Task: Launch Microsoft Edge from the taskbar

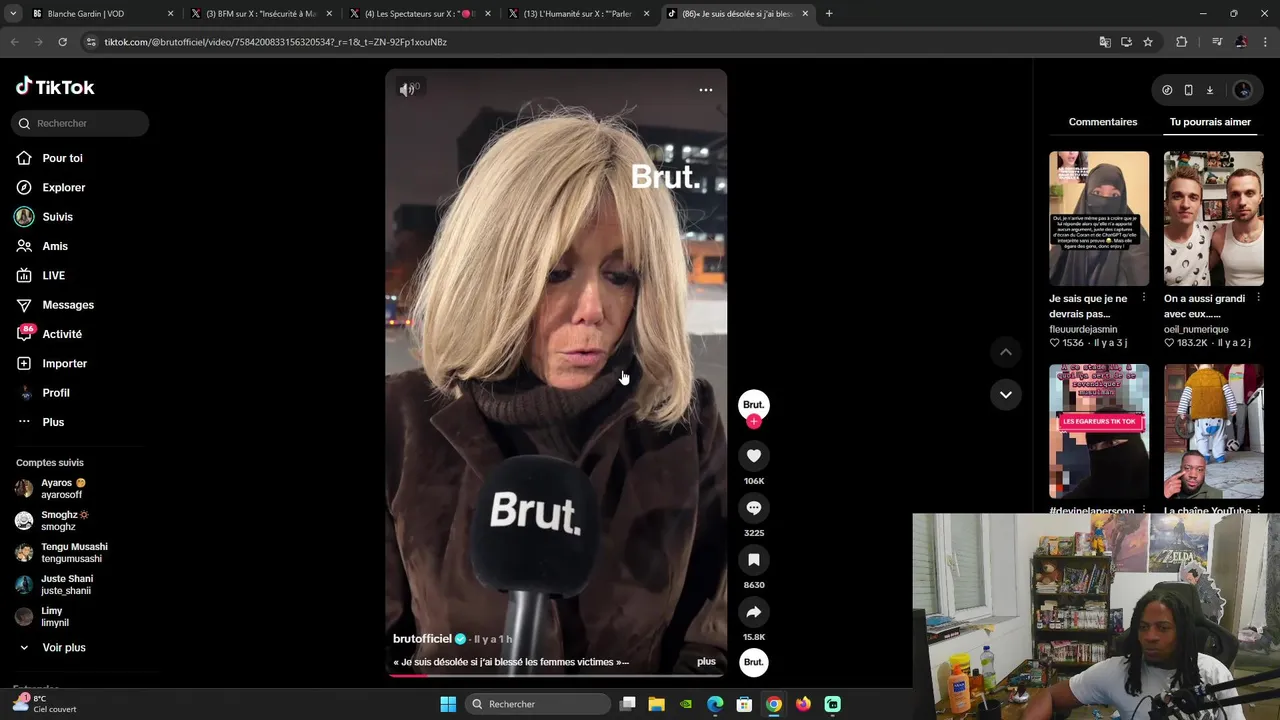Action: 715,704
